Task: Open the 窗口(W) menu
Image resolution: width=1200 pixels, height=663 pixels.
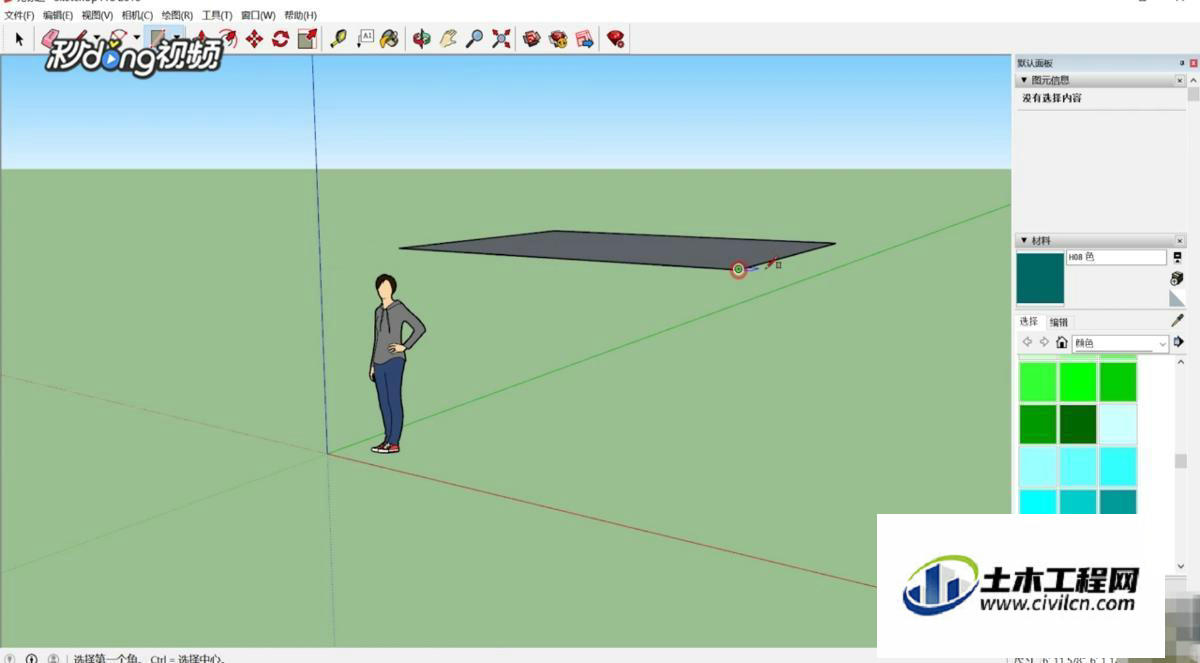Action: [x=258, y=16]
